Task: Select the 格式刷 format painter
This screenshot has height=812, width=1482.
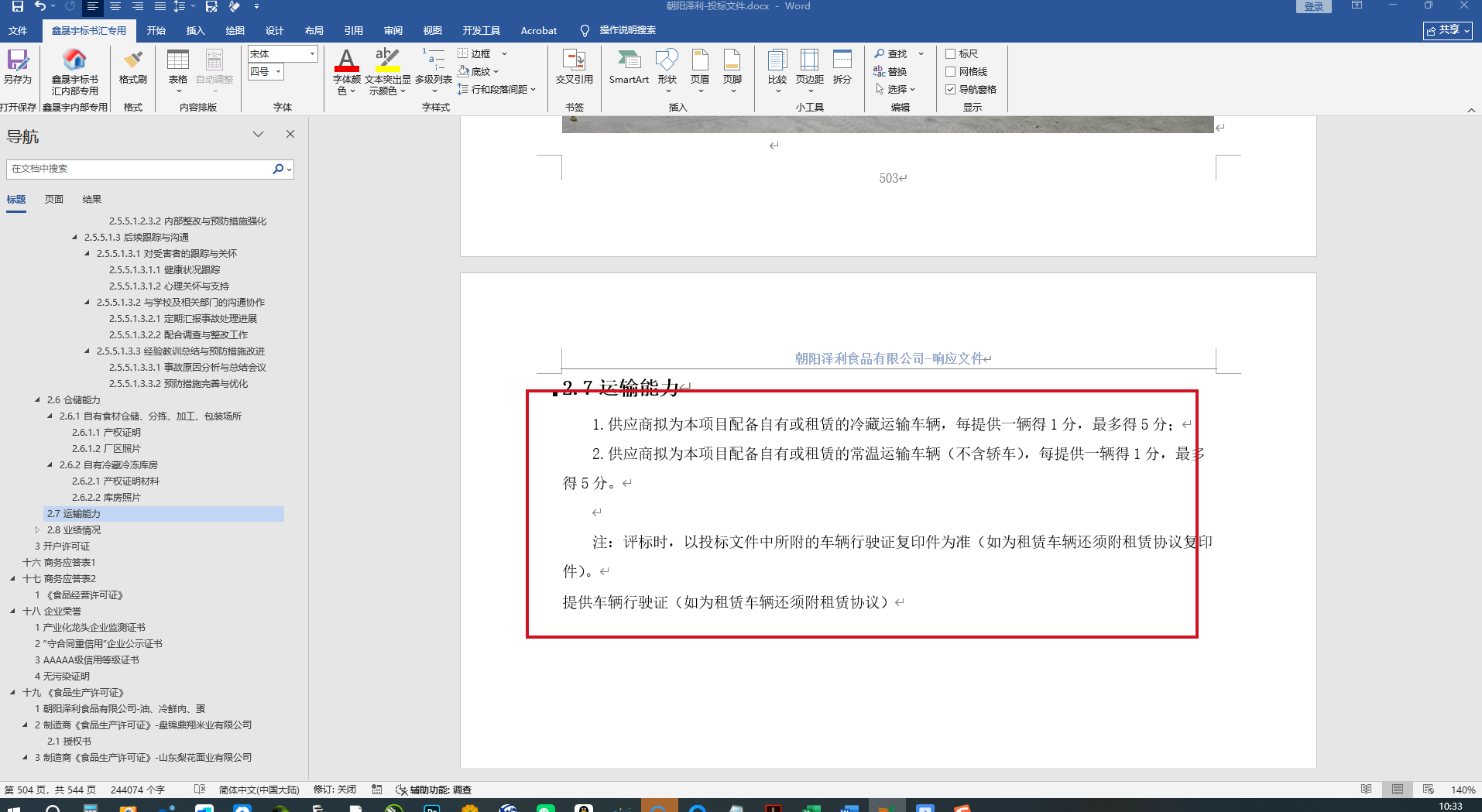Action: coord(133,67)
